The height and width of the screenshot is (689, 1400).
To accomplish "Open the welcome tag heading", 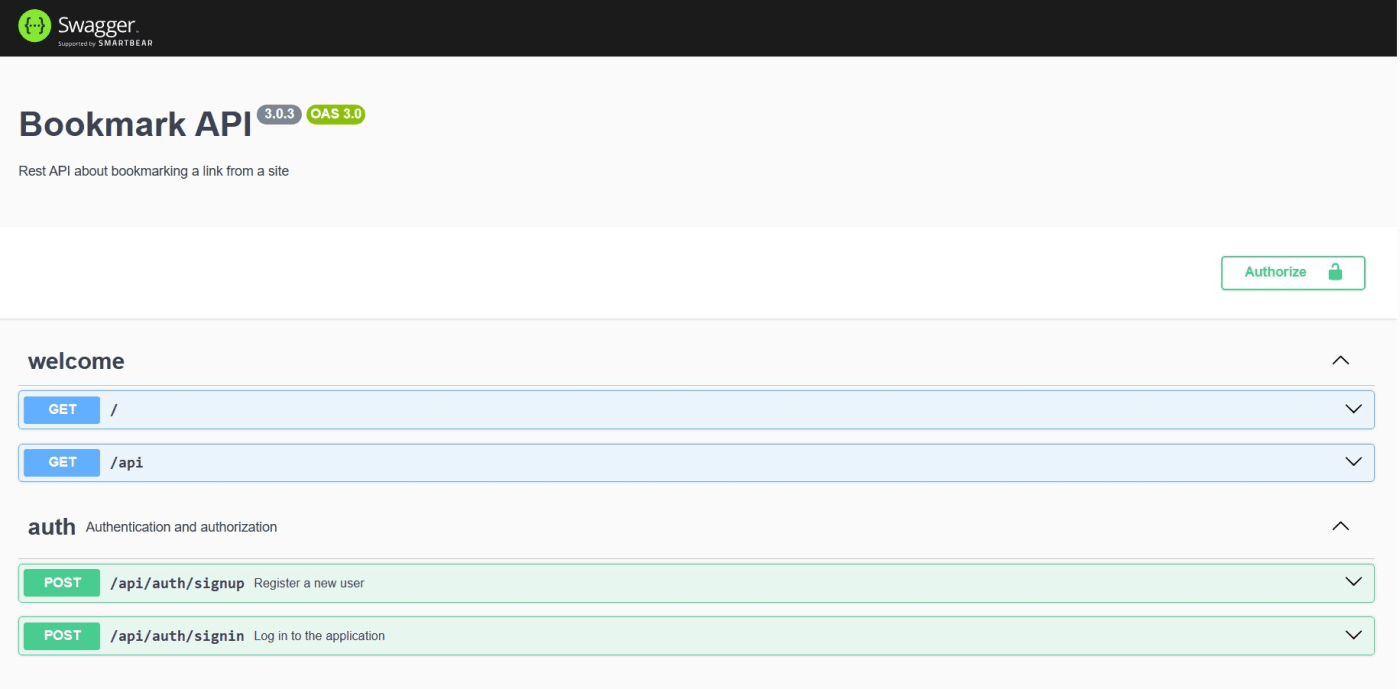I will pos(76,361).
